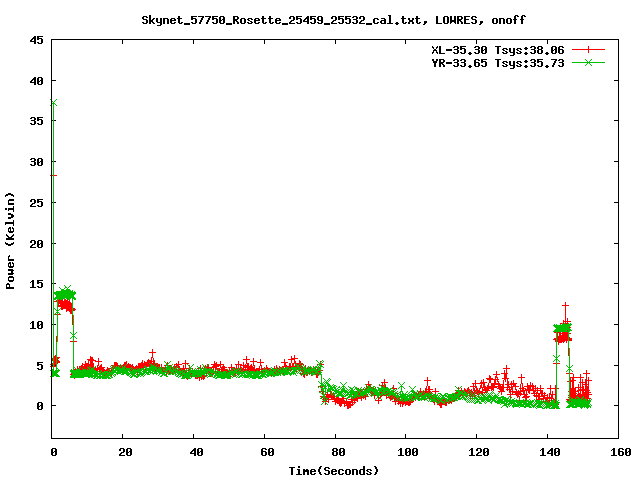The width and height of the screenshot is (640, 480).
Task: Click the y-axis tick label 30
Action: point(36,162)
